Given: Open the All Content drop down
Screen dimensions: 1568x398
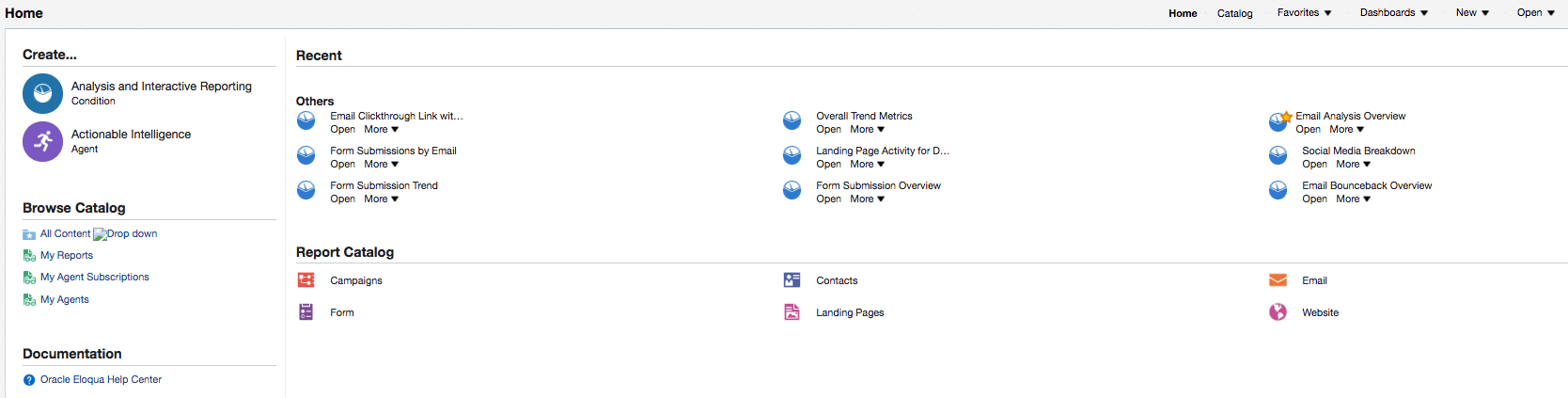Looking at the screenshot, I should 125,234.
